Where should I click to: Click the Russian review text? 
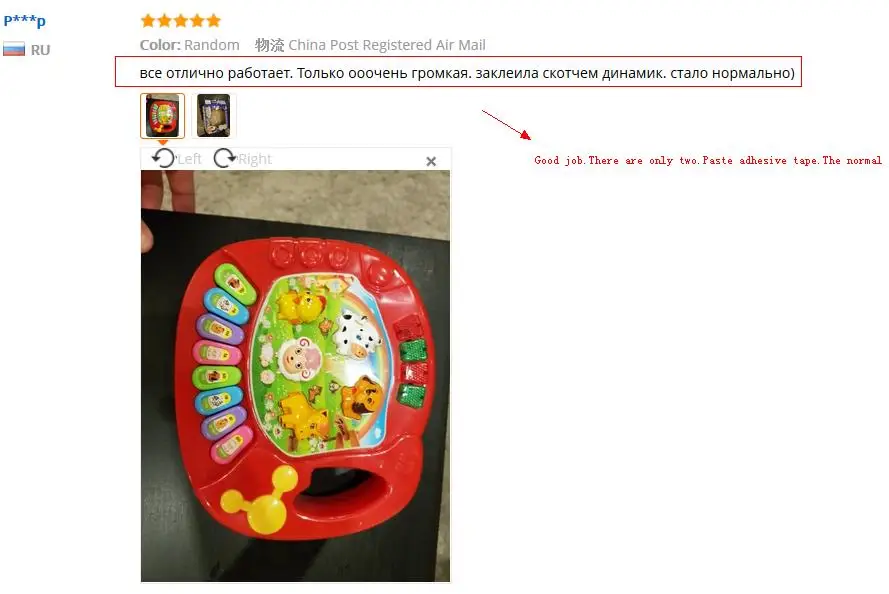click(x=467, y=73)
